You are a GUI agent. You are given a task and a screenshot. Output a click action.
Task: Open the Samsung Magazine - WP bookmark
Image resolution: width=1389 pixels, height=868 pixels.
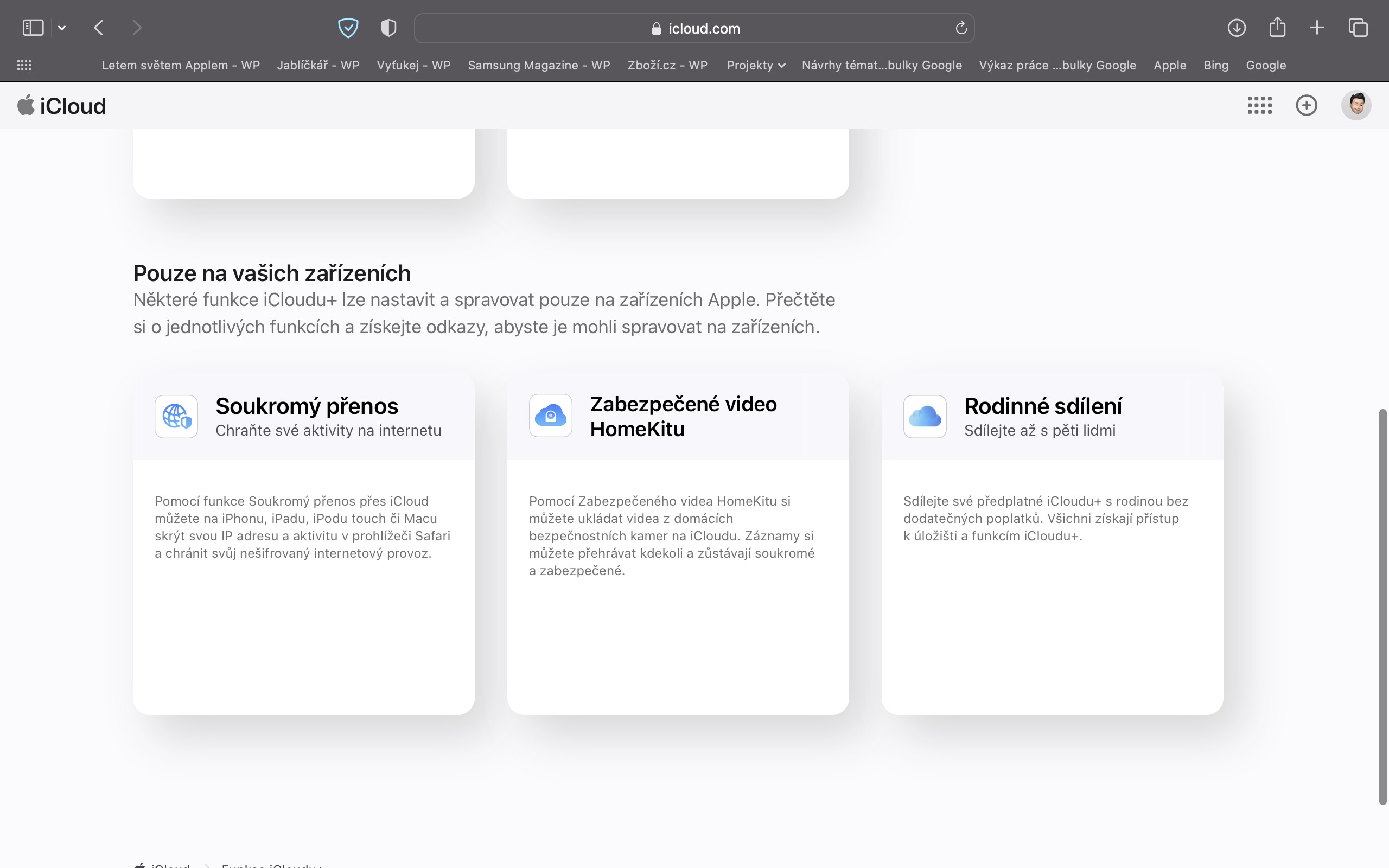[x=538, y=66]
